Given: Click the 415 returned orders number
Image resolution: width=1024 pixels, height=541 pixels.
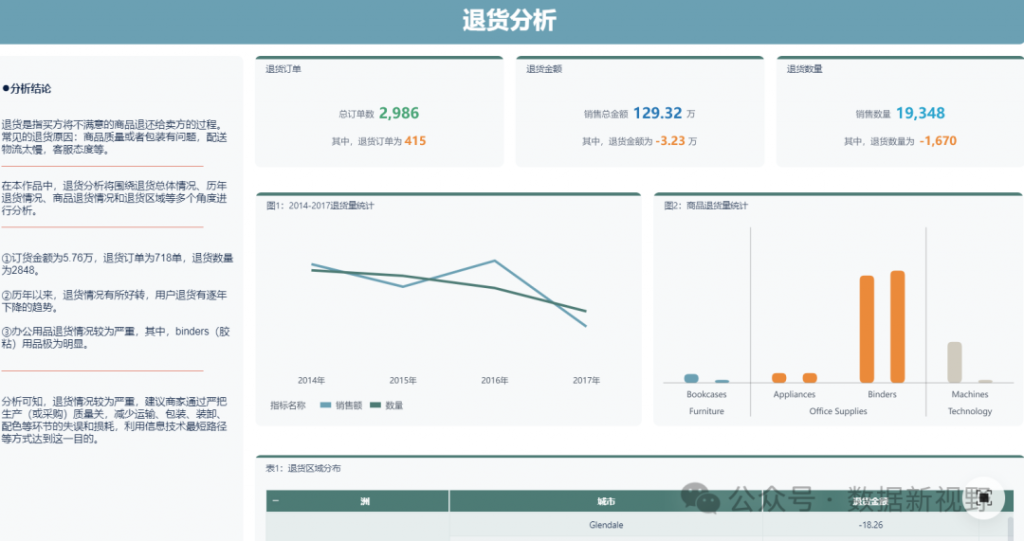Looking at the screenshot, I should point(415,141).
